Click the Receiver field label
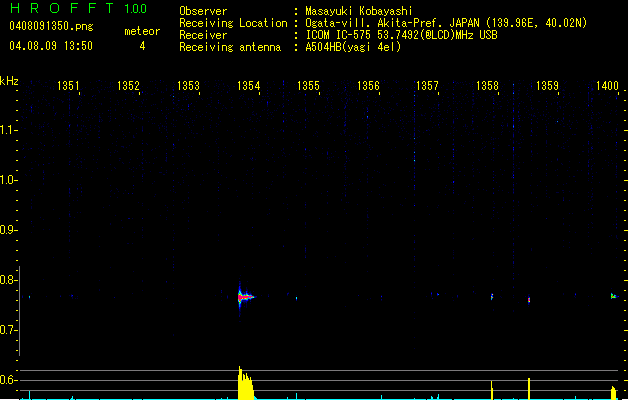 [203, 35]
